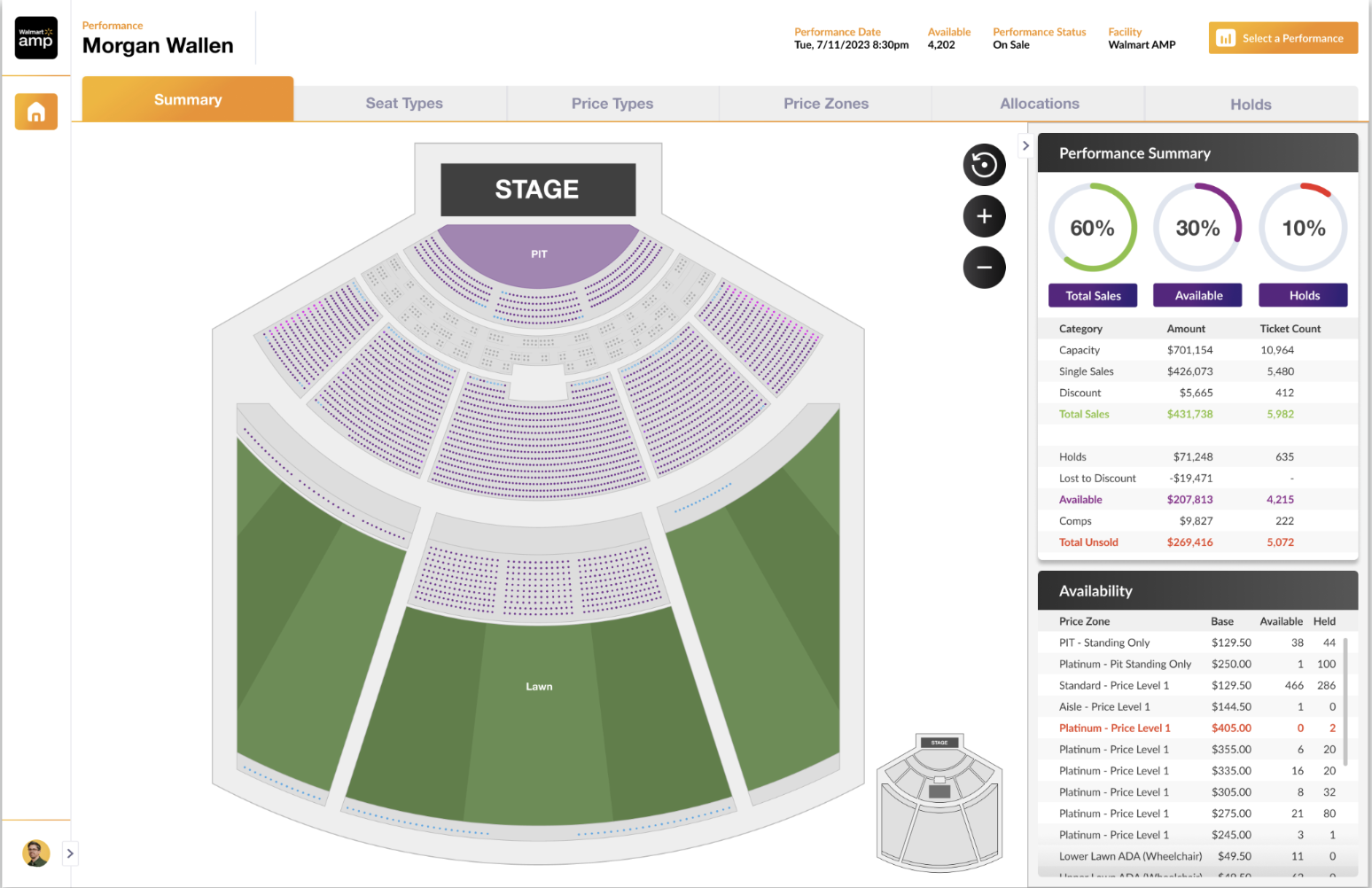The width and height of the screenshot is (1372, 888).
Task: Click the Lawn section on the map
Action: coord(539,686)
